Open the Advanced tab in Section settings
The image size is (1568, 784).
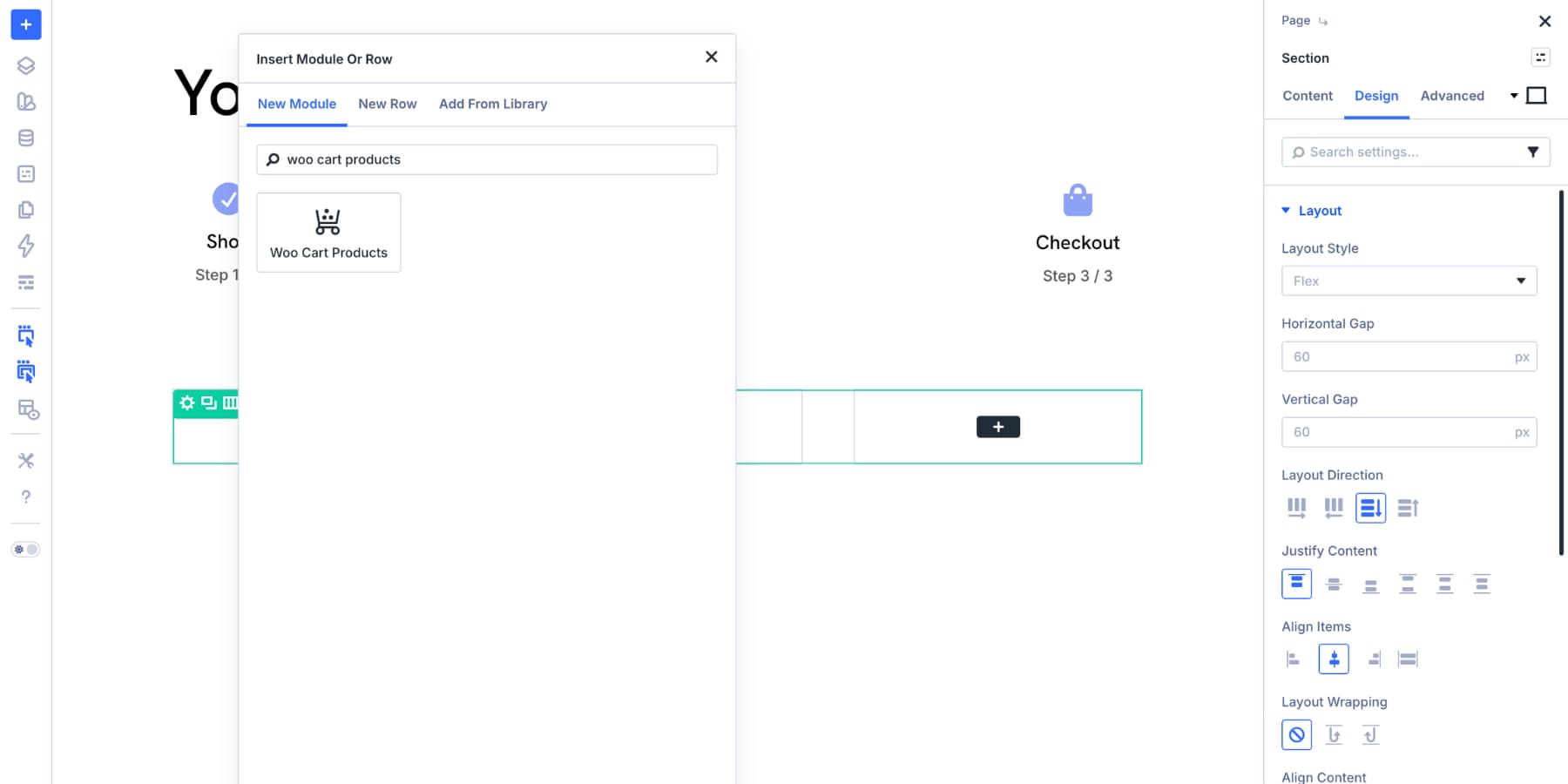click(x=1452, y=96)
